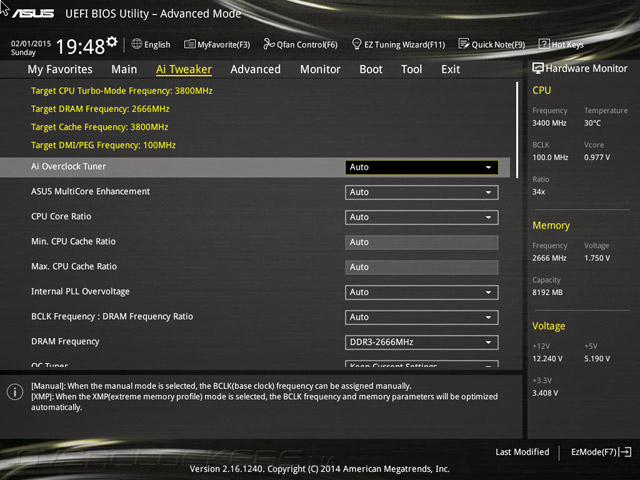Select the Ai Overclock Tuner row label
This screenshot has height=480, width=640.
68,167
